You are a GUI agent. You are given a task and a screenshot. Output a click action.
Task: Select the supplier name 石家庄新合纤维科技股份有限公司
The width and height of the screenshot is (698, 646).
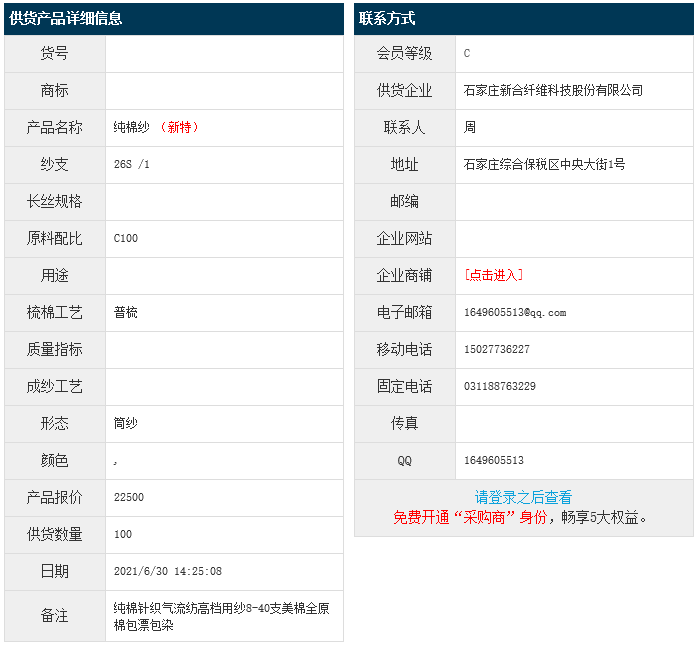(x=553, y=90)
